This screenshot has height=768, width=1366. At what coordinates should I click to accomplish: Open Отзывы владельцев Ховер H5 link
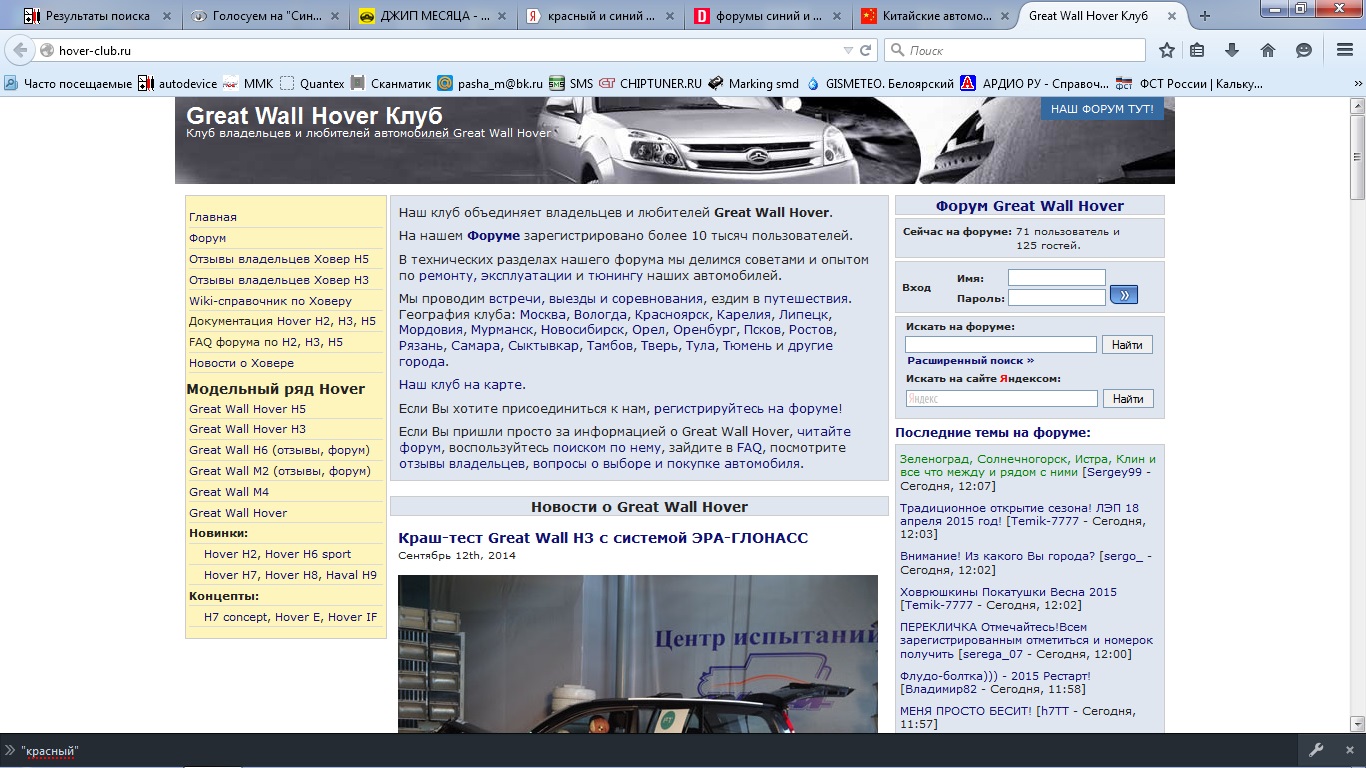[x=279, y=259]
